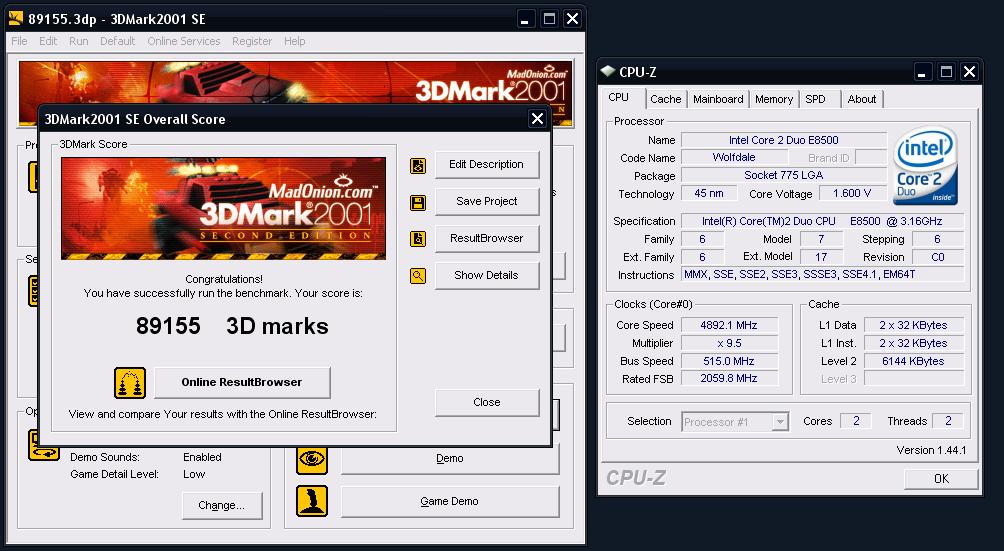The width and height of the screenshot is (1004, 551).
Task: Click the Socket 775 LGA package field
Action: tap(784, 175)
